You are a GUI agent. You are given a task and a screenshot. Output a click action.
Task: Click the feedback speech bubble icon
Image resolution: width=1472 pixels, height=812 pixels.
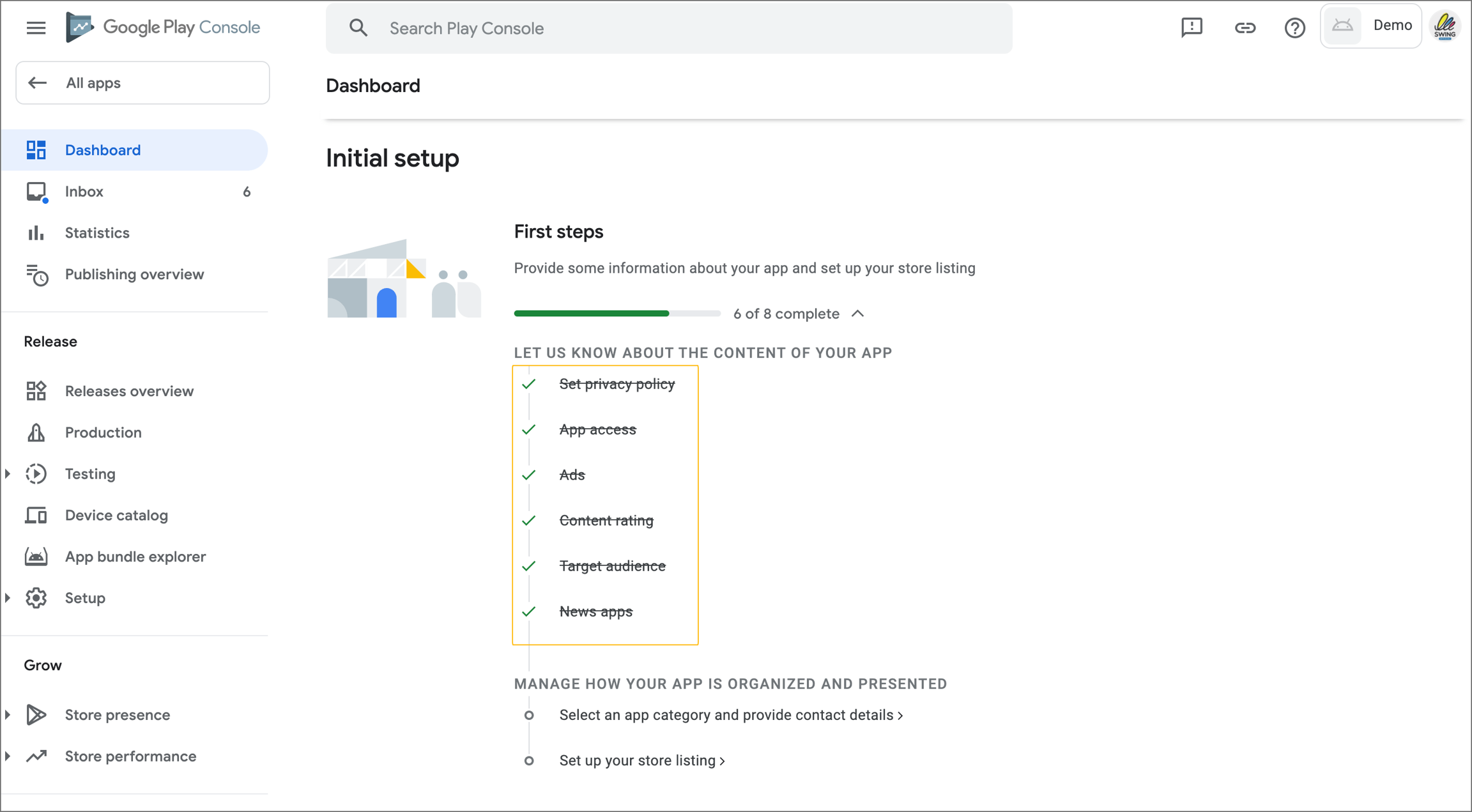(1192, 27)
